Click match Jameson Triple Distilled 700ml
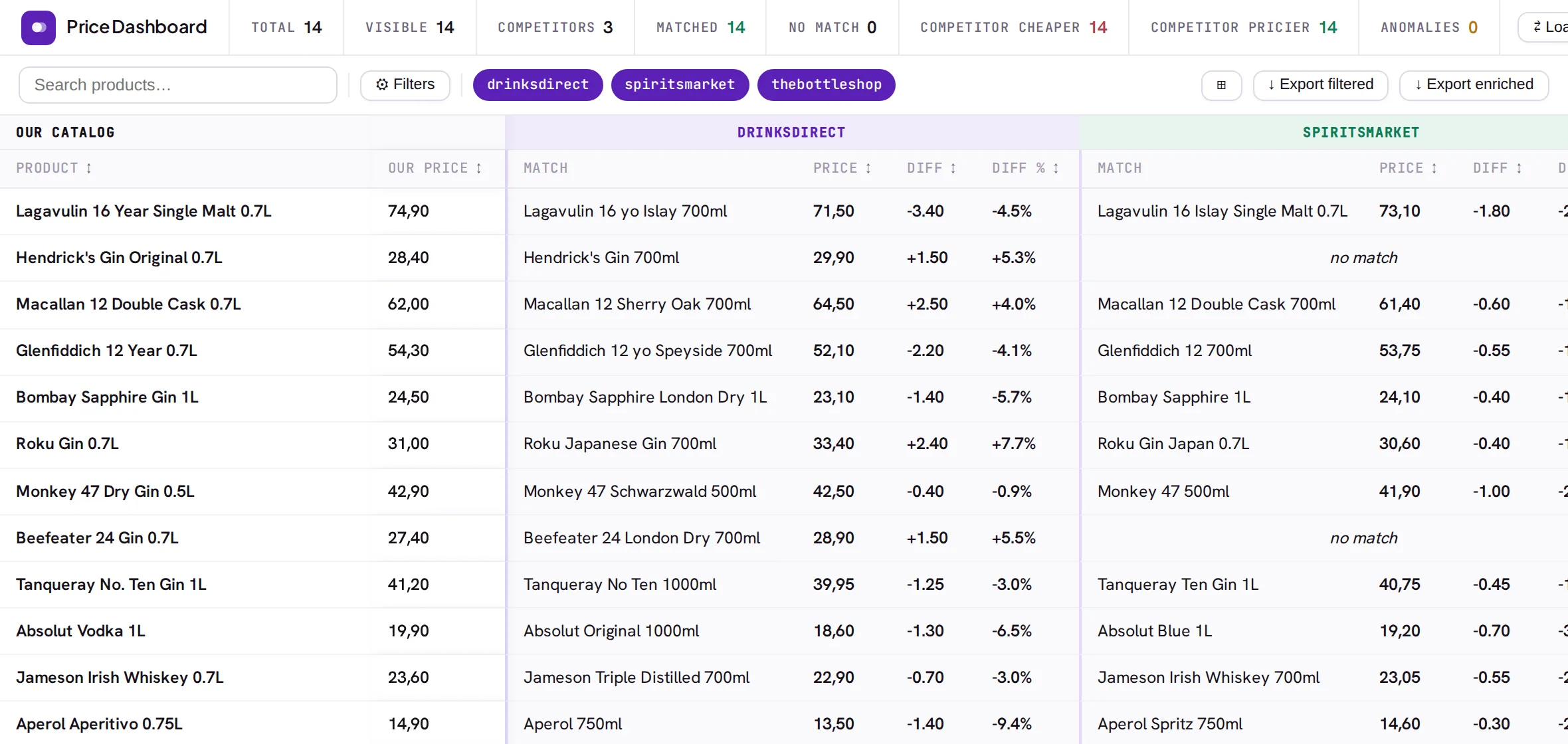Image resolution: width=1568 pixels, height=744 pixels. pos(637,678)
